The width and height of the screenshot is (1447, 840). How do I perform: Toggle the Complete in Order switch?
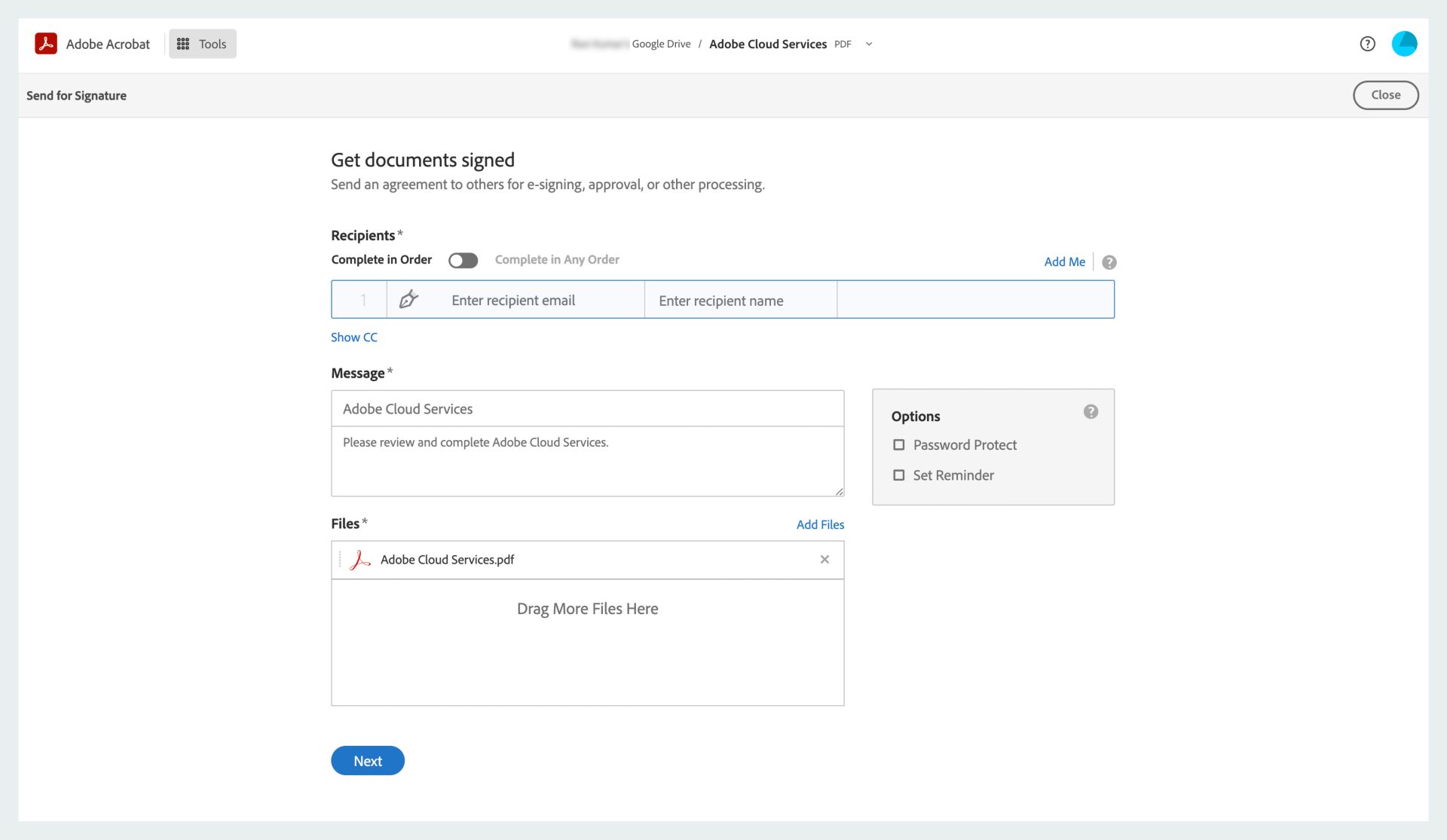point(461,259)
